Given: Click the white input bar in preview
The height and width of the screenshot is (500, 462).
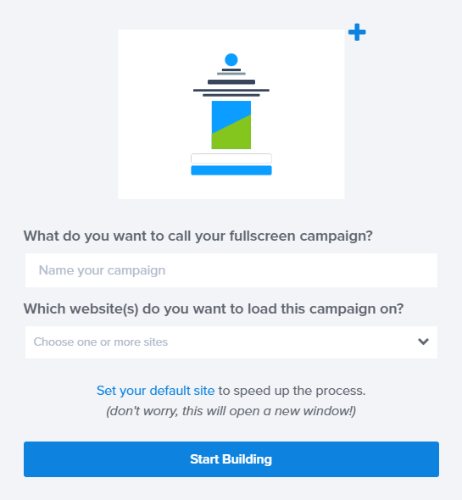Looking at the screenshot, I should point(231,158).
